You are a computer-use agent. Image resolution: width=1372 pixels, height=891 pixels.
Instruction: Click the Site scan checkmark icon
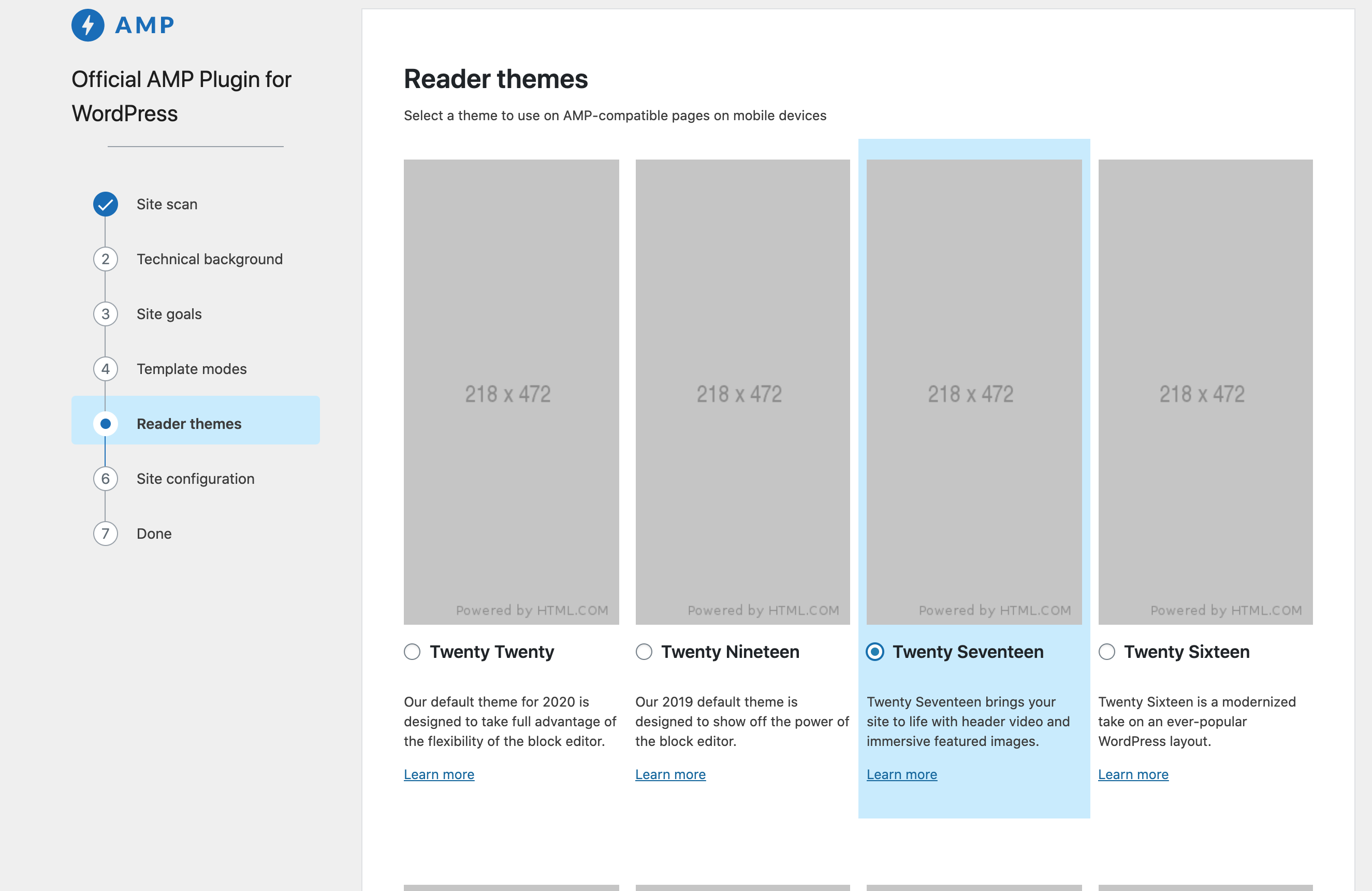click(106, 204)
